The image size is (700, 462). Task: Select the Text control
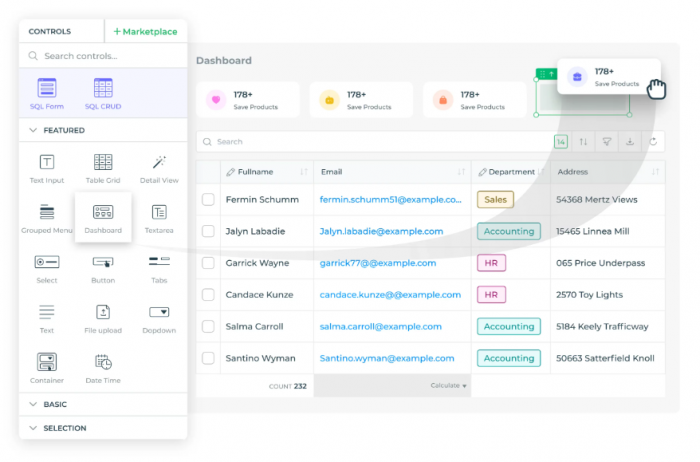click(47, 319)
